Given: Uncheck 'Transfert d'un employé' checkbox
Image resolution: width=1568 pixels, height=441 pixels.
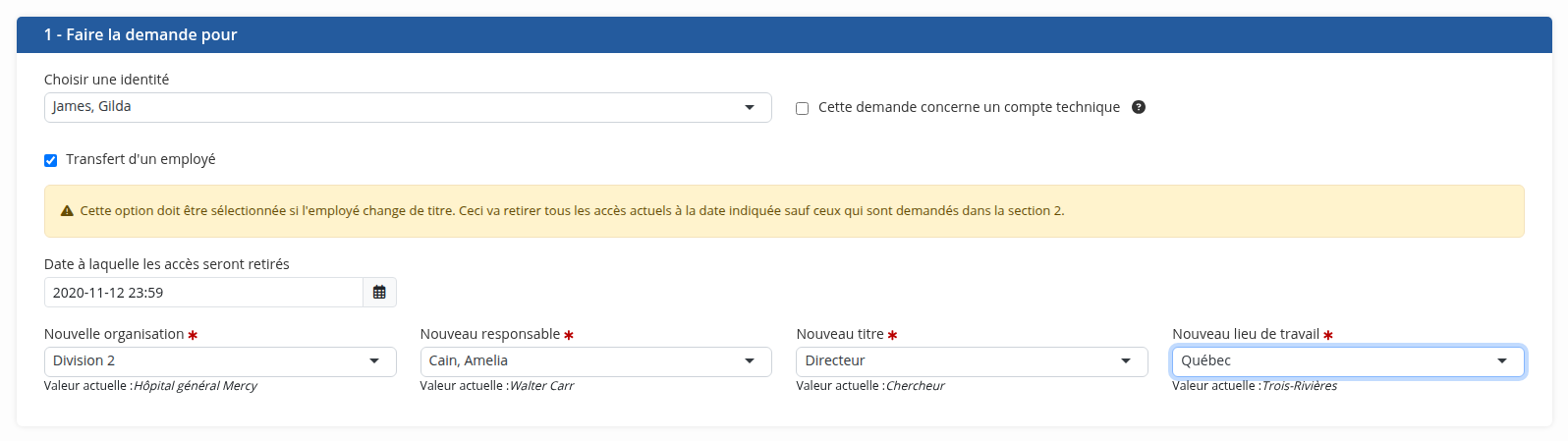Looking at the screenshot, I should [50, 160].
